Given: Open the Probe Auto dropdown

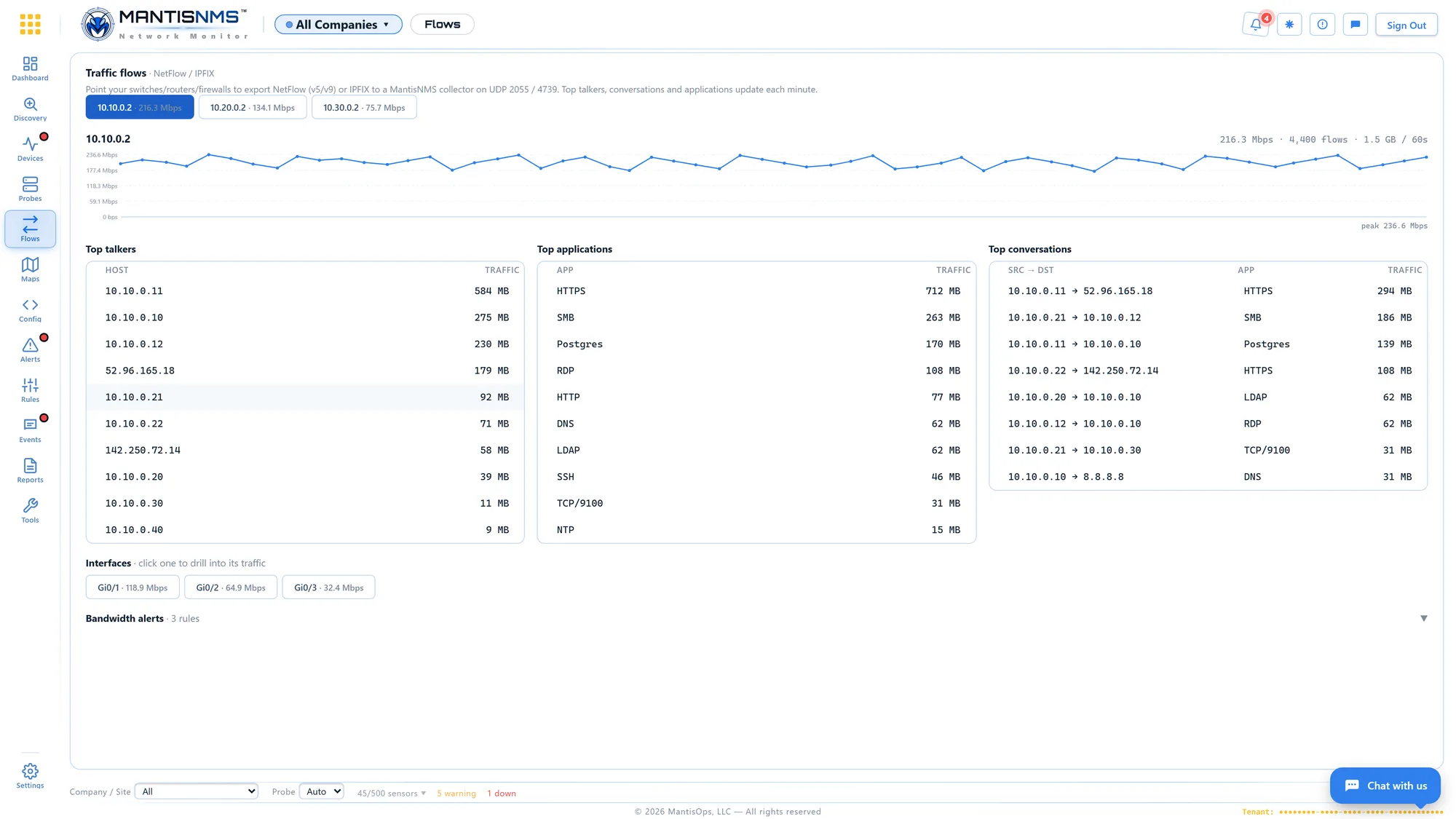Looking at the screenshot, I should [321, 791].
